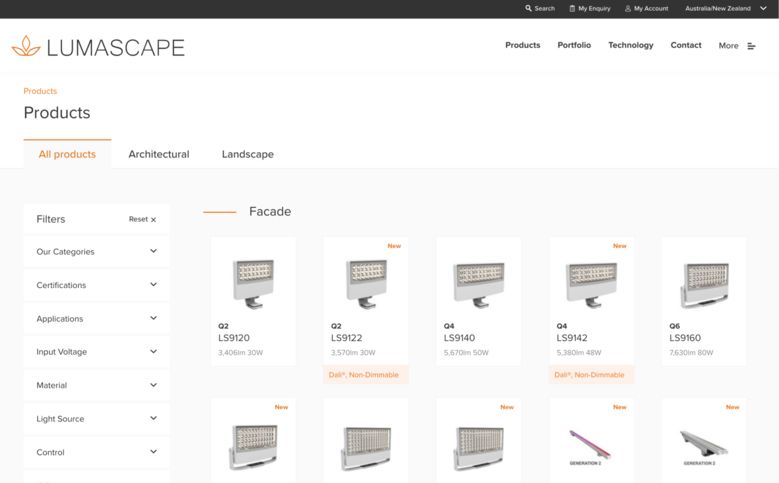Click the Reset filters X icon
This screenshot has height=483, width=779.
[x=154, y=220]
